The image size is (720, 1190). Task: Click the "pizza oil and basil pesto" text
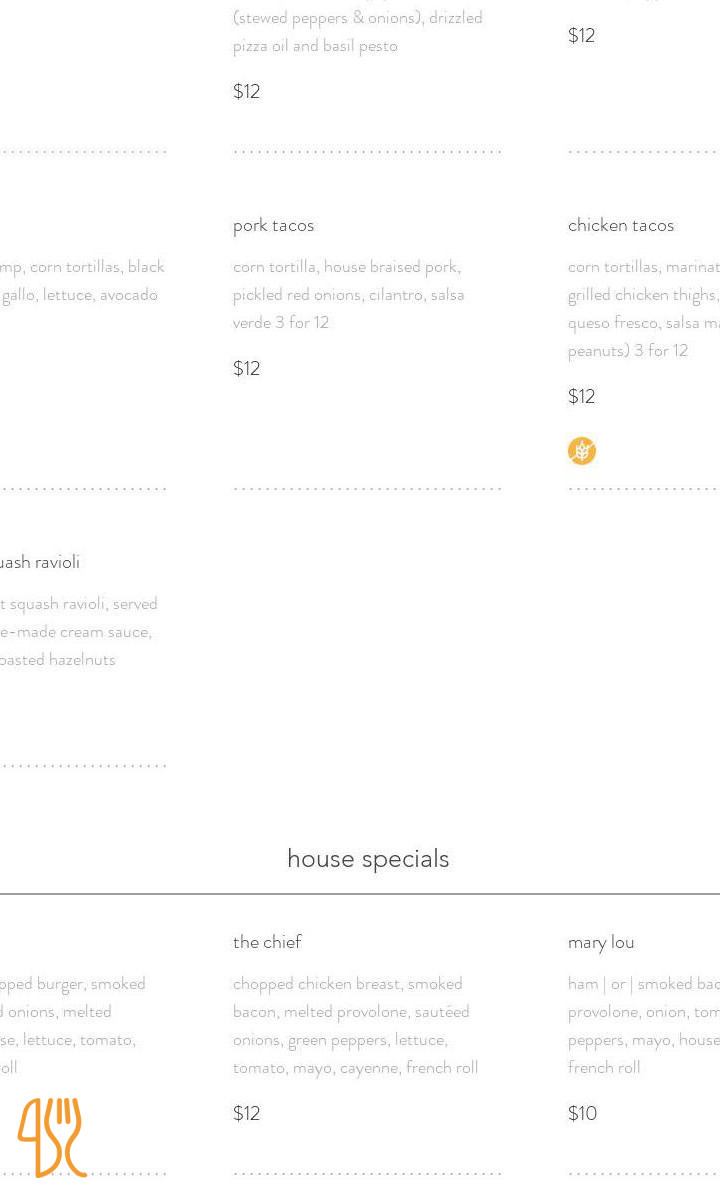(x=315, y=45)
